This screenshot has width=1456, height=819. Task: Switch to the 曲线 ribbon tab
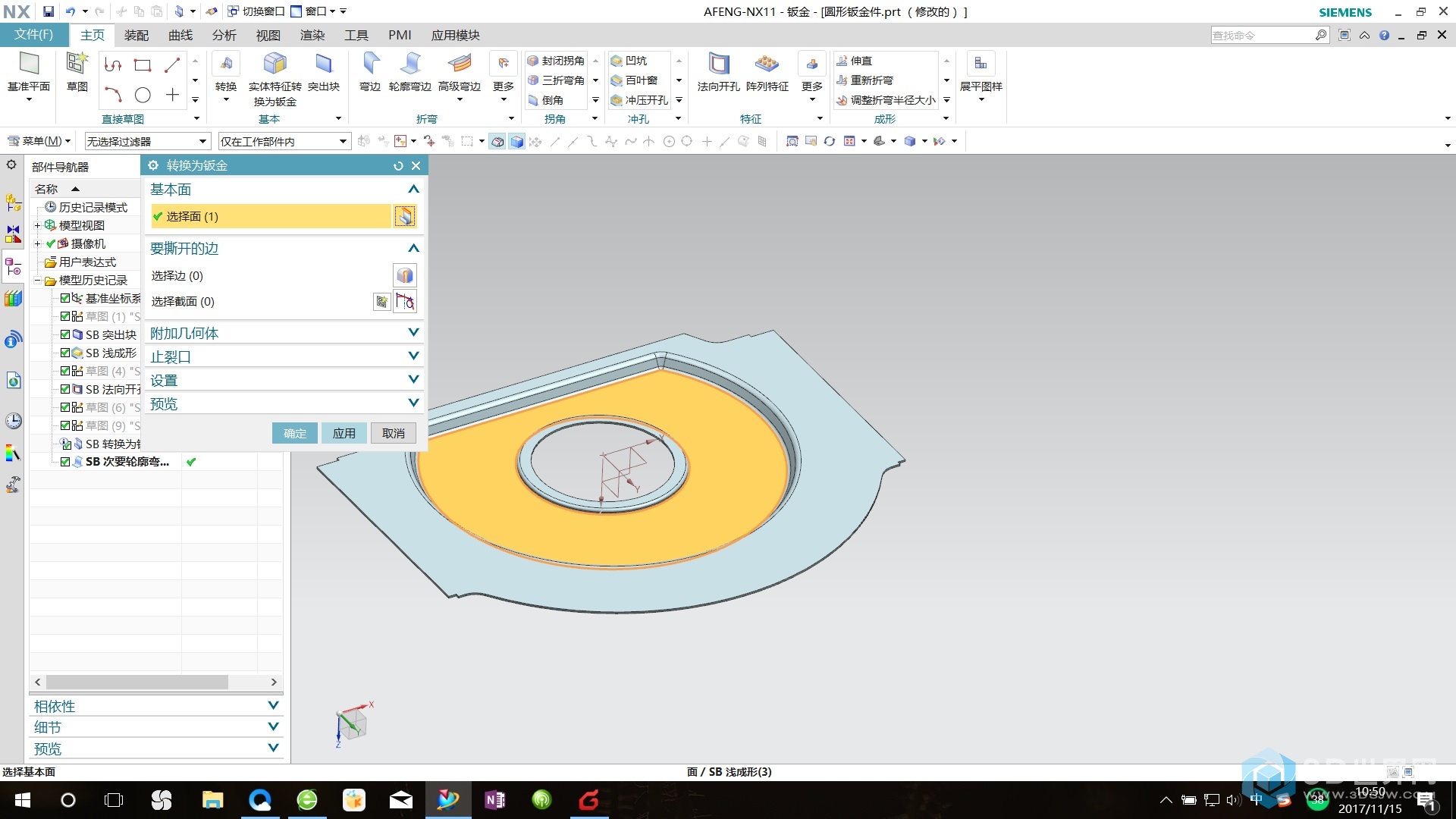pos(180,36)
